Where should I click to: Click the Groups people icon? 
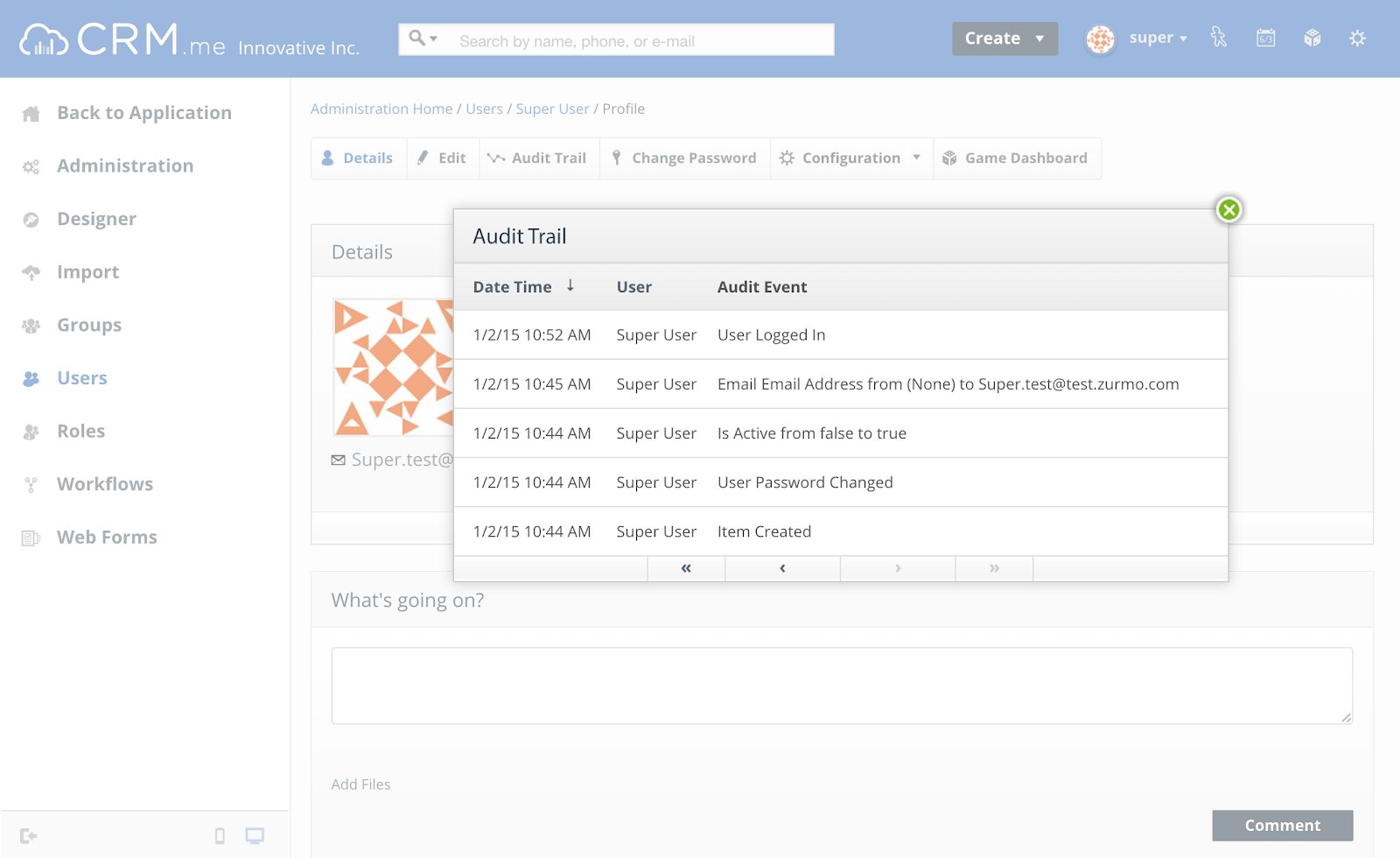coord(31,326)
